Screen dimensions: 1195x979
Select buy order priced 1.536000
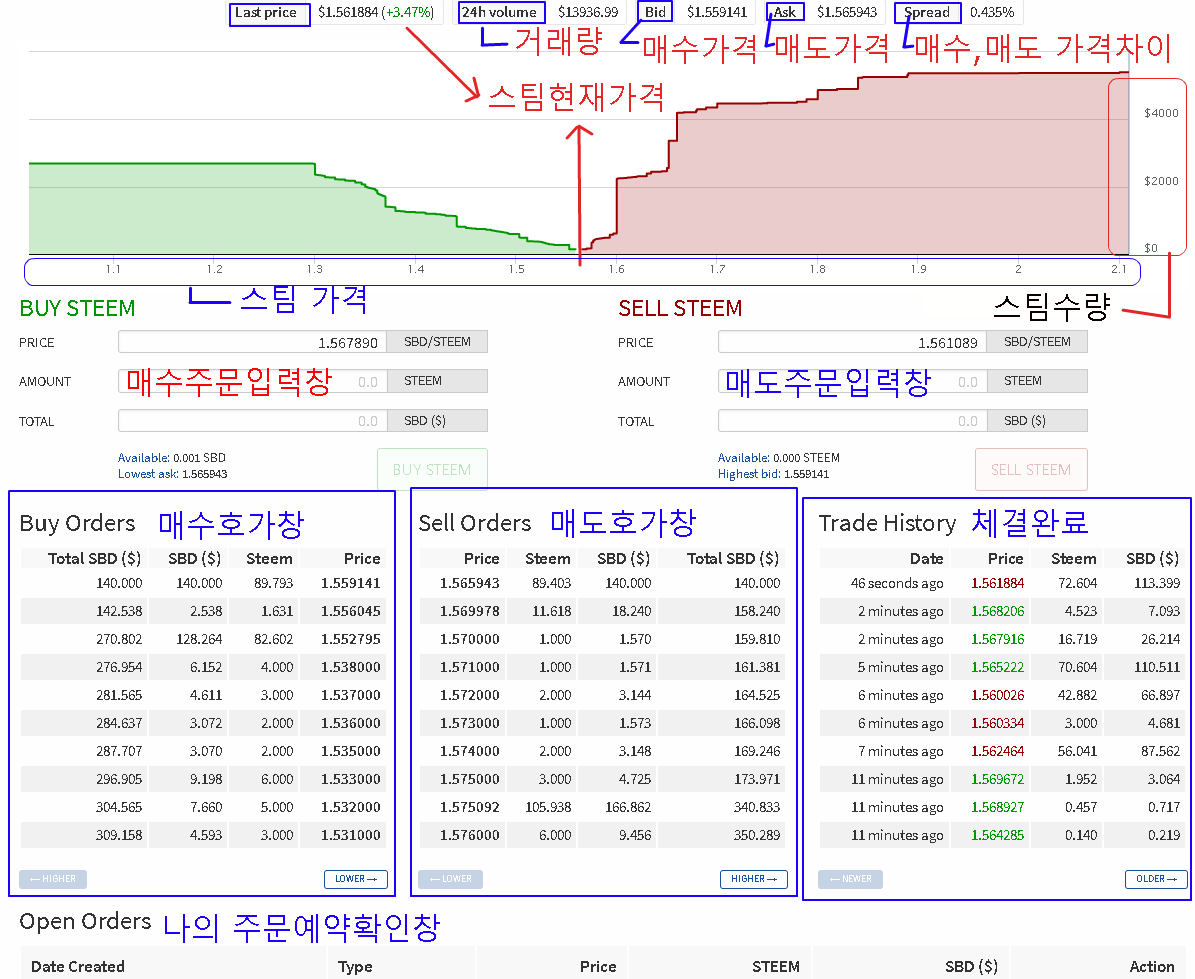(x=203, y=723)
